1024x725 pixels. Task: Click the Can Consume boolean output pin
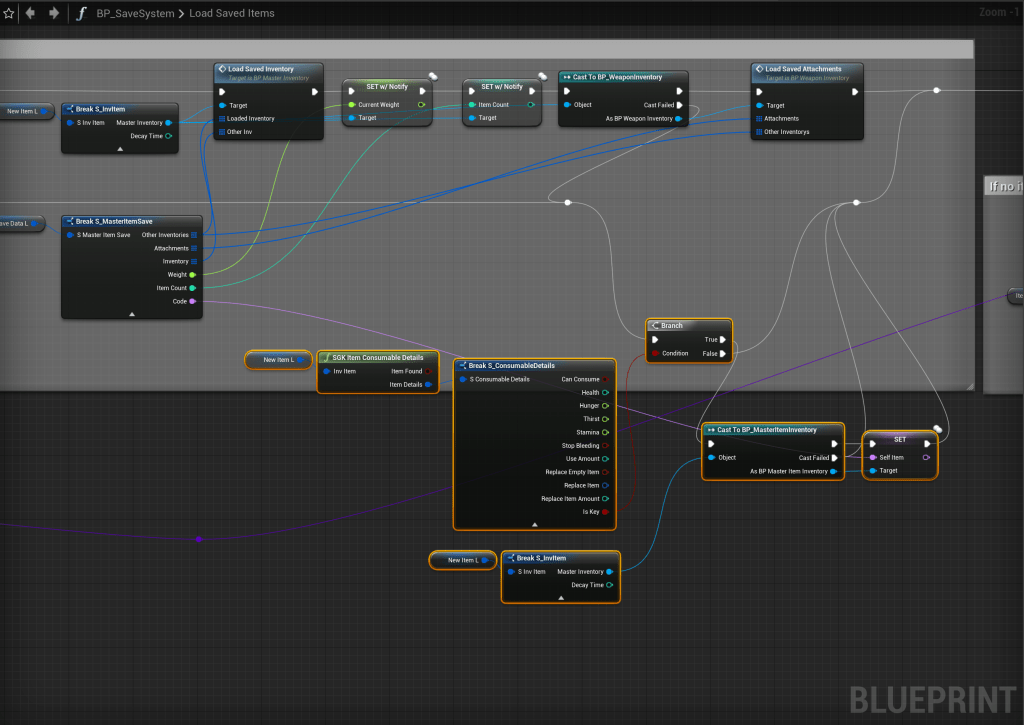coord(605,379)
